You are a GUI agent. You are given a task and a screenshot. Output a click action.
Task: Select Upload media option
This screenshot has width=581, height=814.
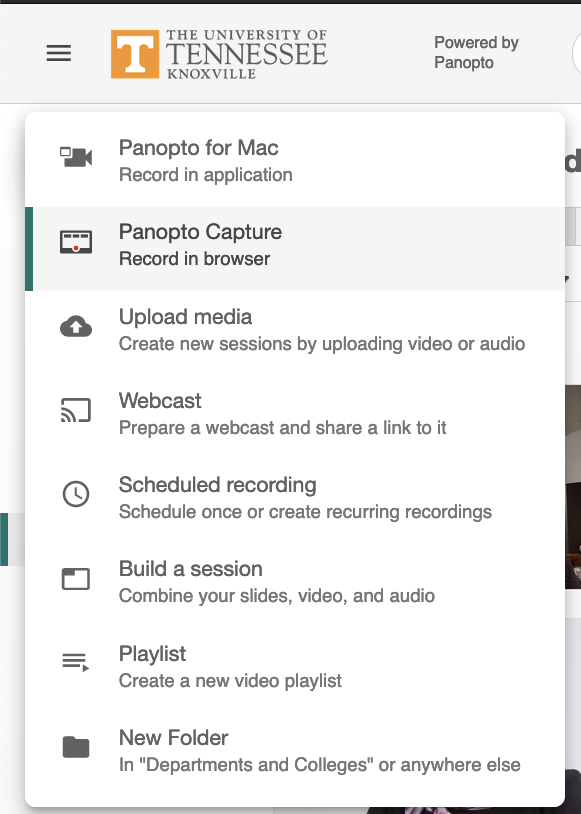pos(295,330)
